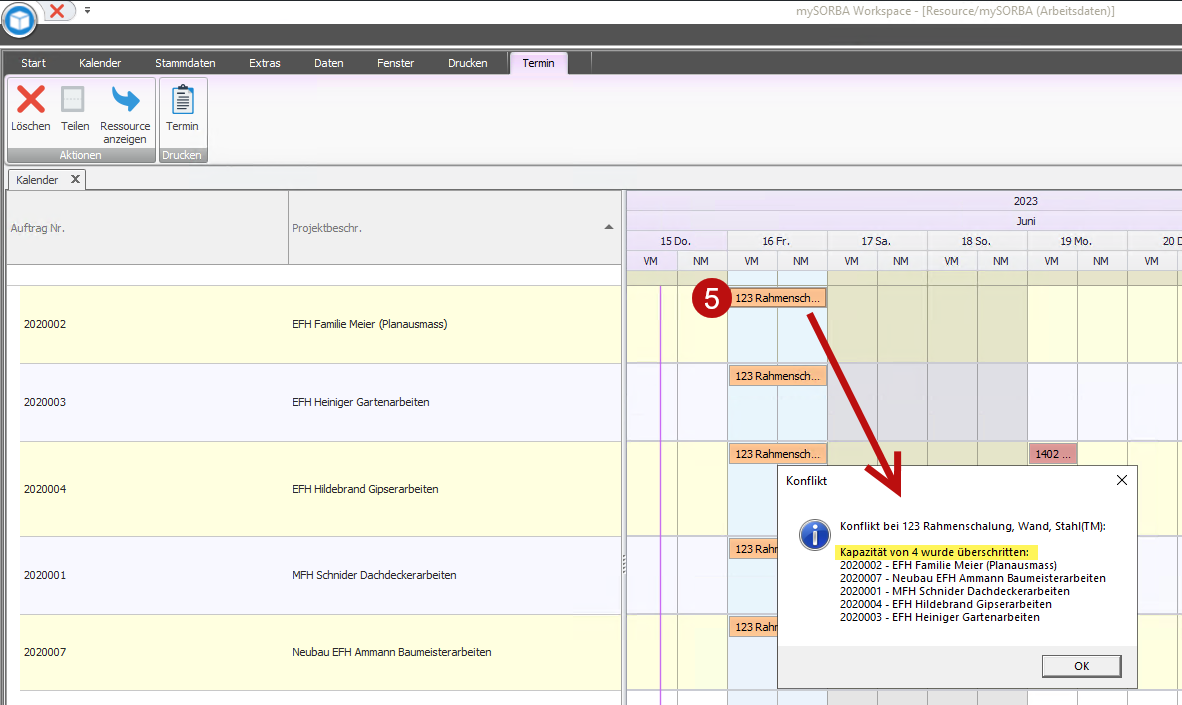Confirm the Konflikt dialog with OK
Screen dimensions: 1182x705
point(1082,666)
